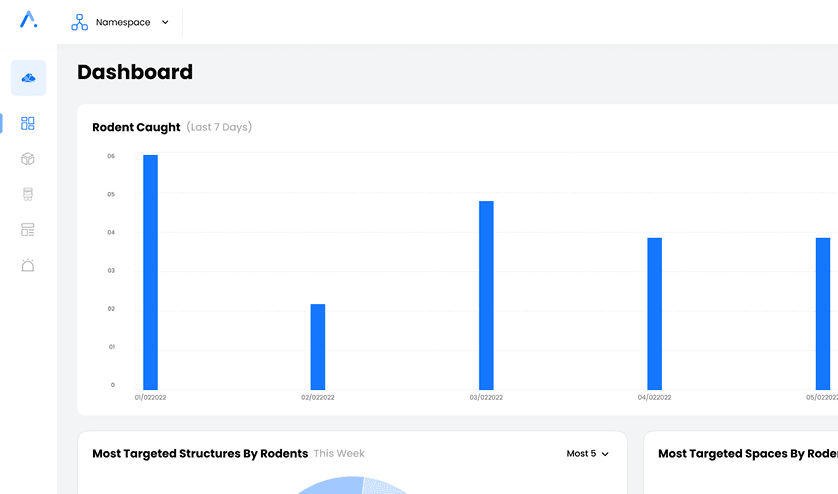Image resolution: width=838 pixels, height=494 pixels.
Task: Open the Most 5 dropdown
Action: tap(587, 454)
